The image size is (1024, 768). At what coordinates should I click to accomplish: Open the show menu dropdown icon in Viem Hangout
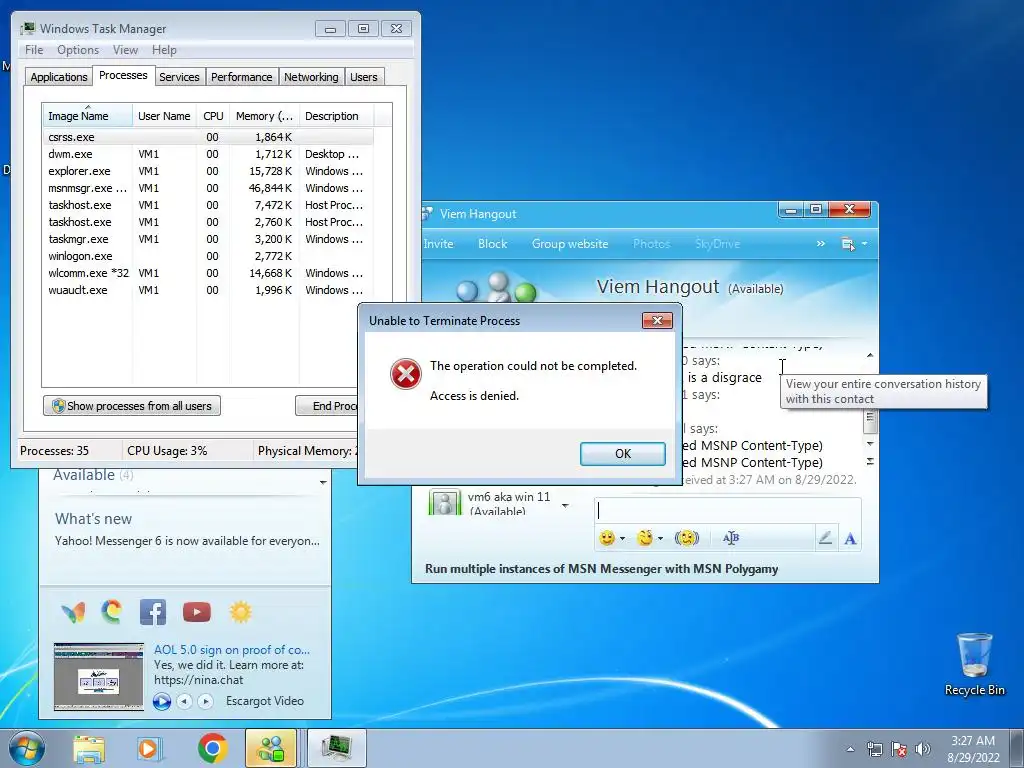[x=854, y=244]
